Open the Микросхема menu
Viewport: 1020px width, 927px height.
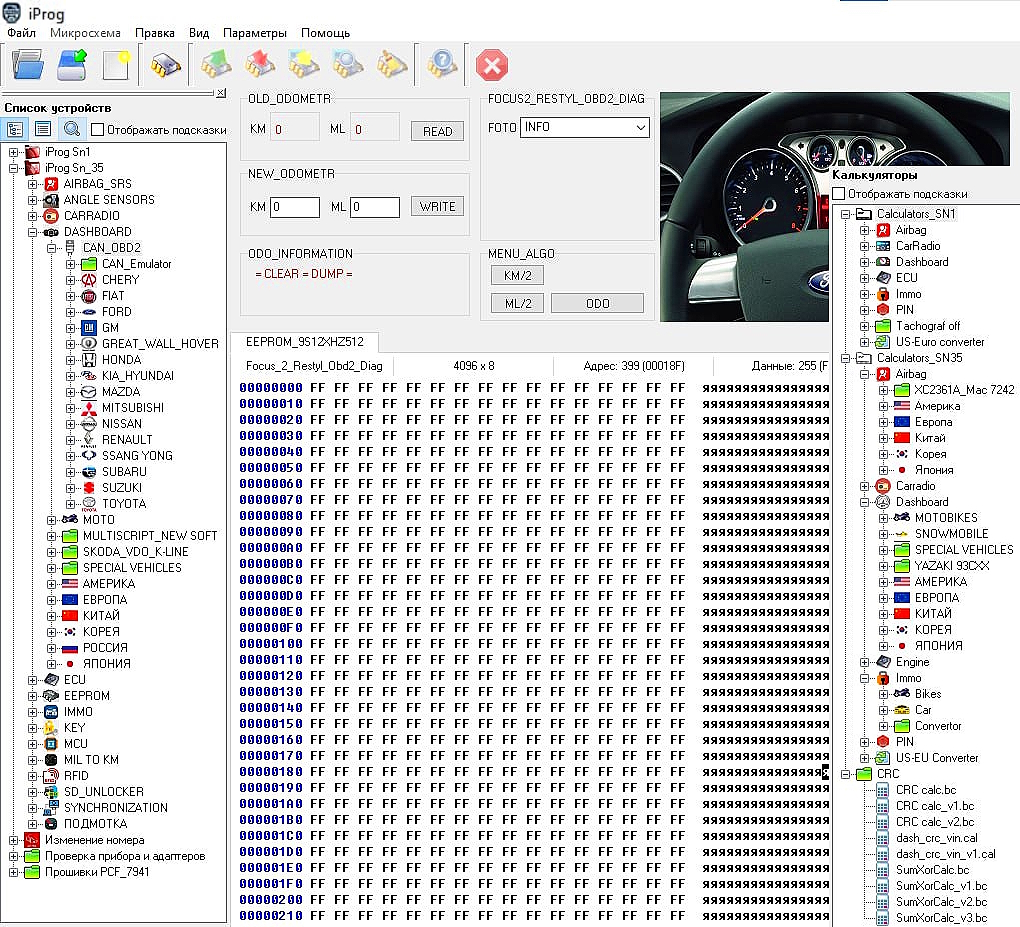pyautogui.click(x=85, y=33)
